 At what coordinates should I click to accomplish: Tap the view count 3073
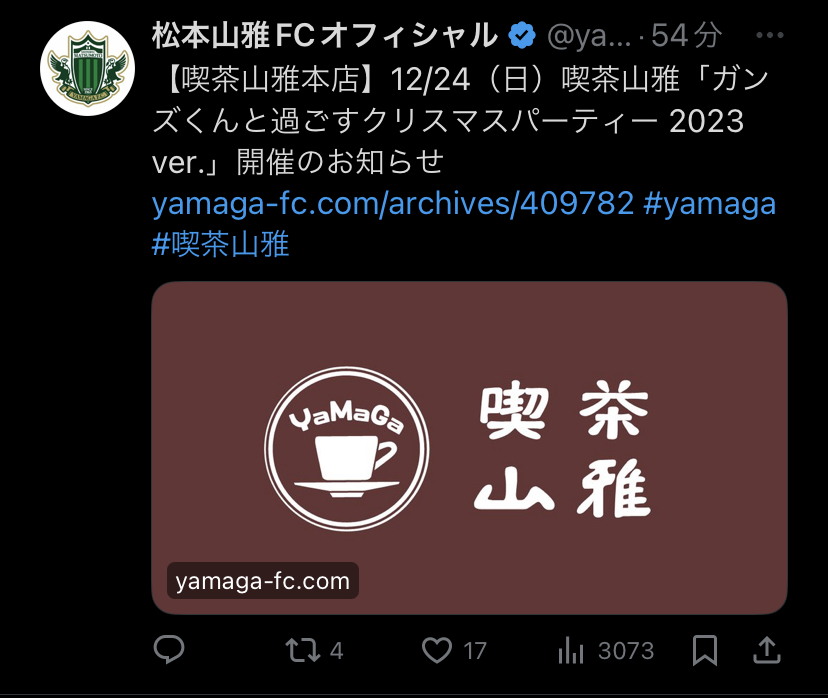(x=626, y=650)
